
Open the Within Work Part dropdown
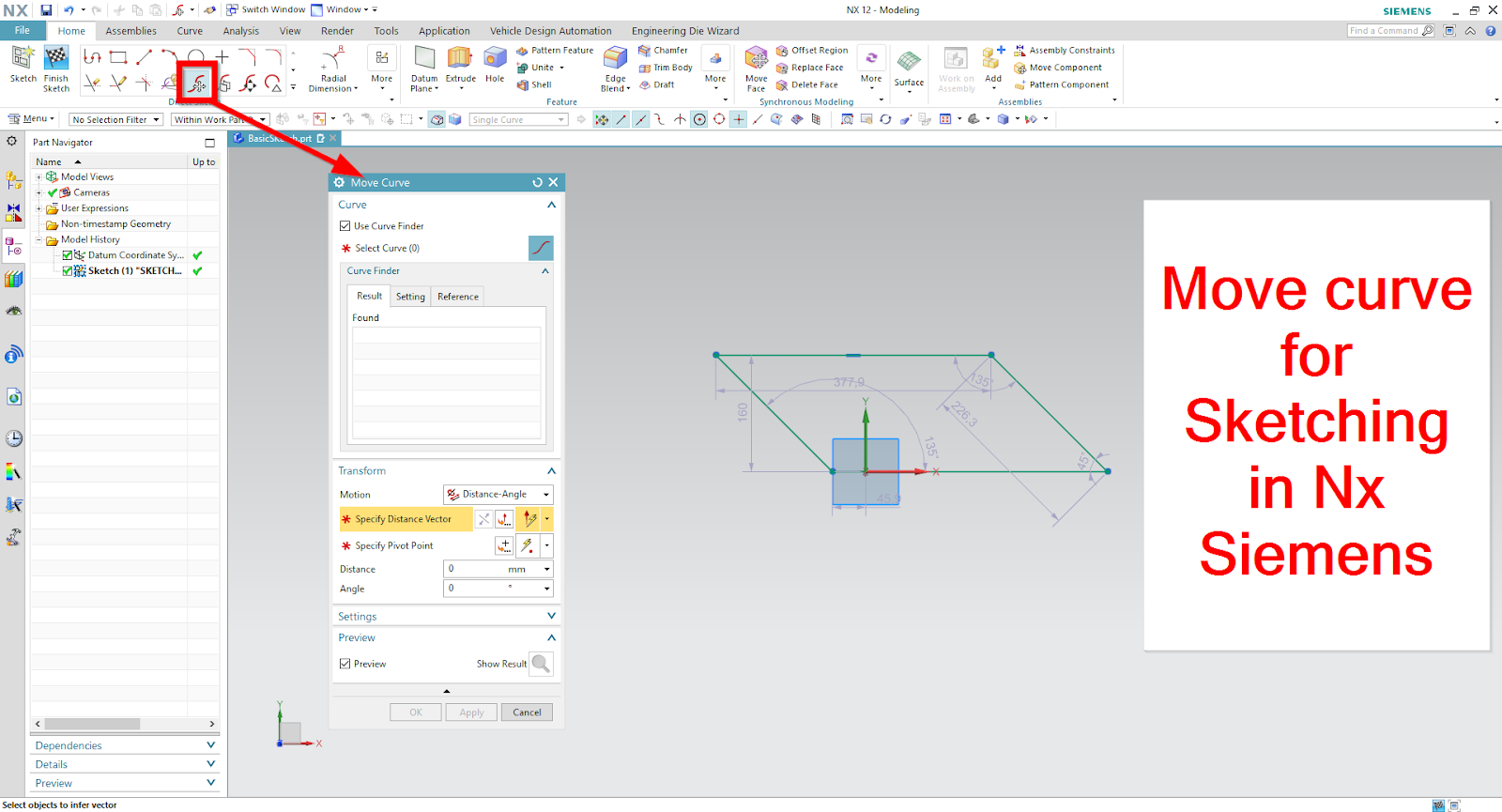[220, 120]
